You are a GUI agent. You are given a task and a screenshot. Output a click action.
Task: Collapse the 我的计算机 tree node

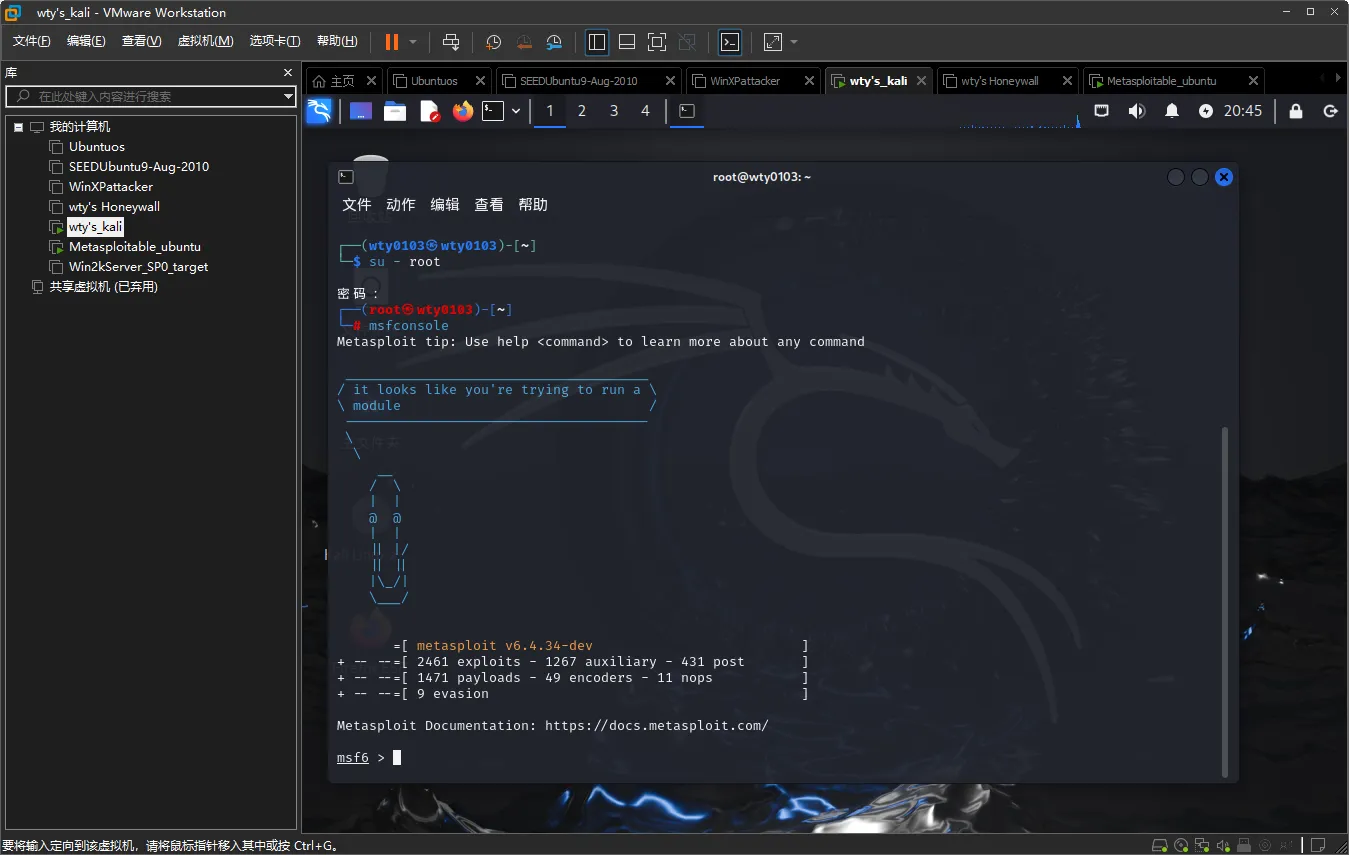click(x=18, y=127)
